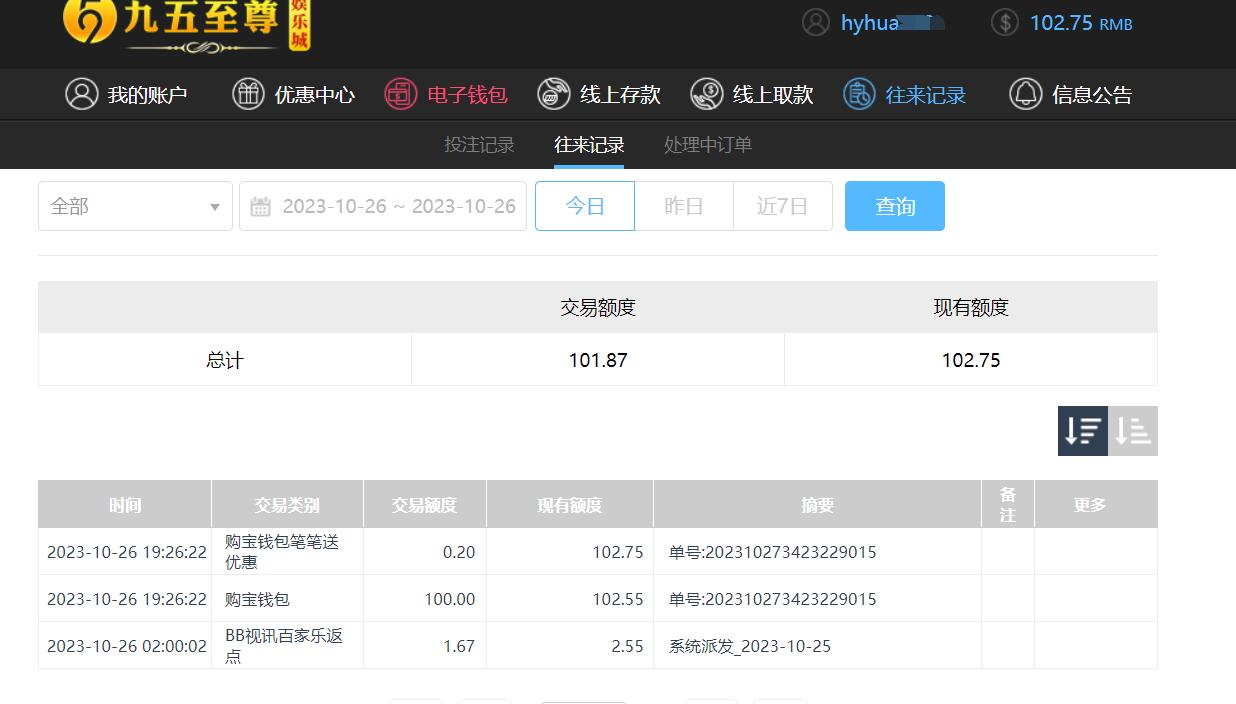Click the 2.55 balance cell

click(x=628, y=646)
